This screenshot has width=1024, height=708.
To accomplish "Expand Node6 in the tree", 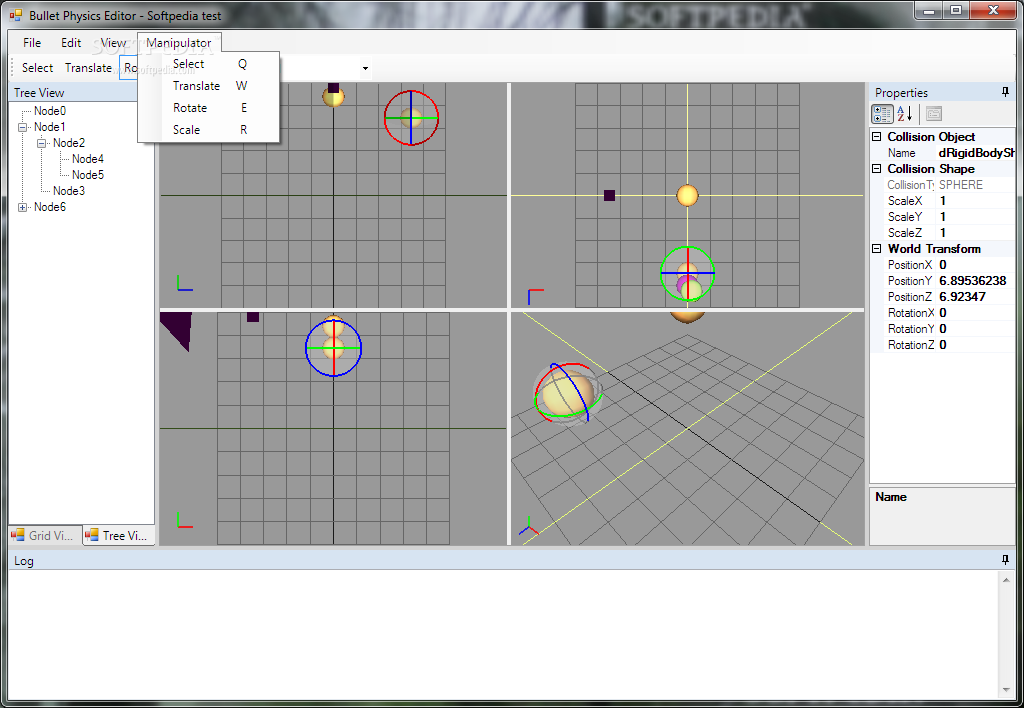I will pos(23,207).
